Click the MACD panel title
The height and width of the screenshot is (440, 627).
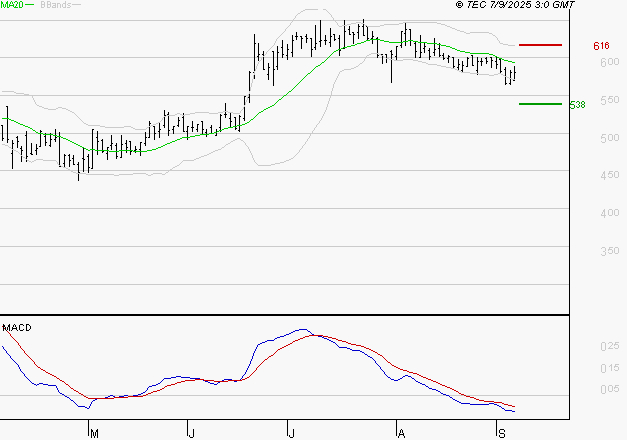pyautogui.click(x=17, y=328)
